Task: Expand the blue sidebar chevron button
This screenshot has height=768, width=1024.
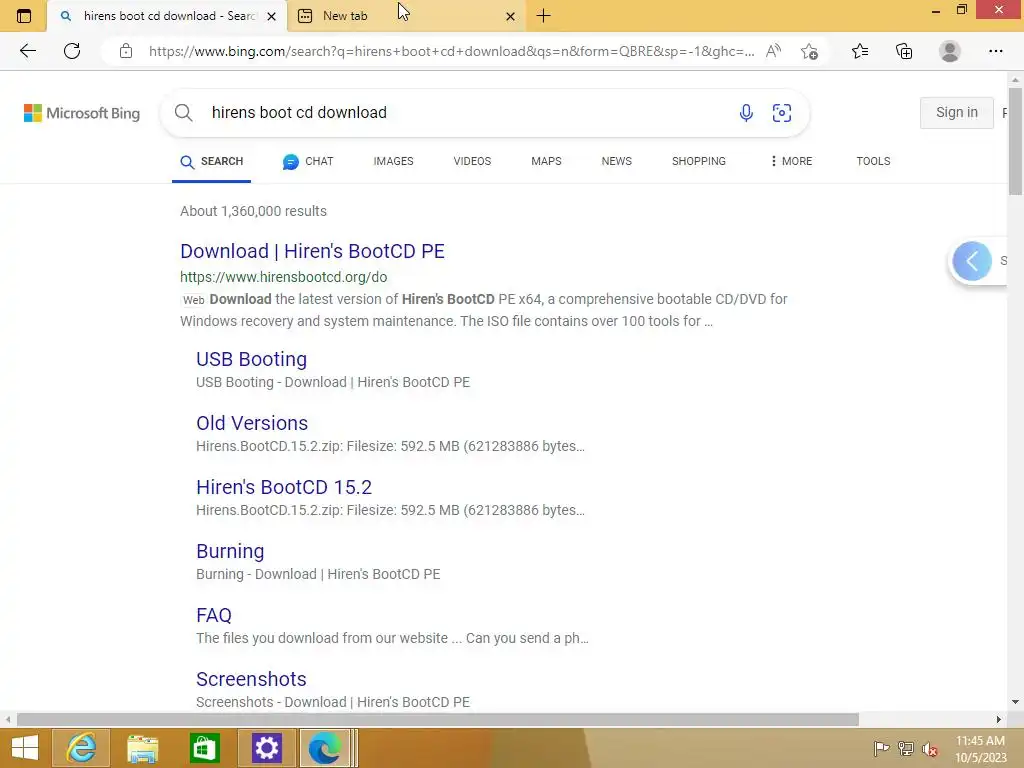Action: 972,261
